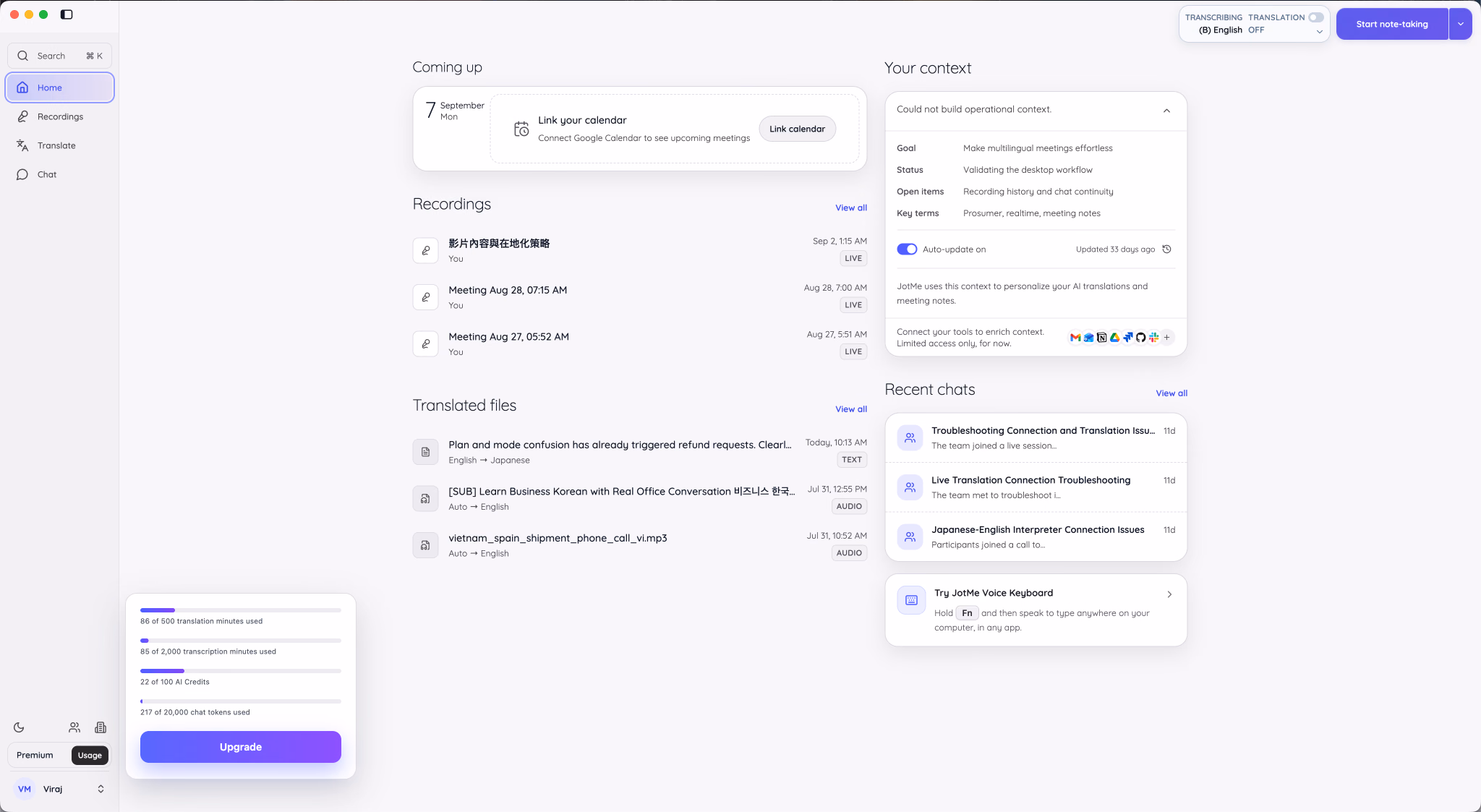Viewport: 1481px width, 812px height.
Task: Open Translate in the sidebar
Action: [60, 145]
